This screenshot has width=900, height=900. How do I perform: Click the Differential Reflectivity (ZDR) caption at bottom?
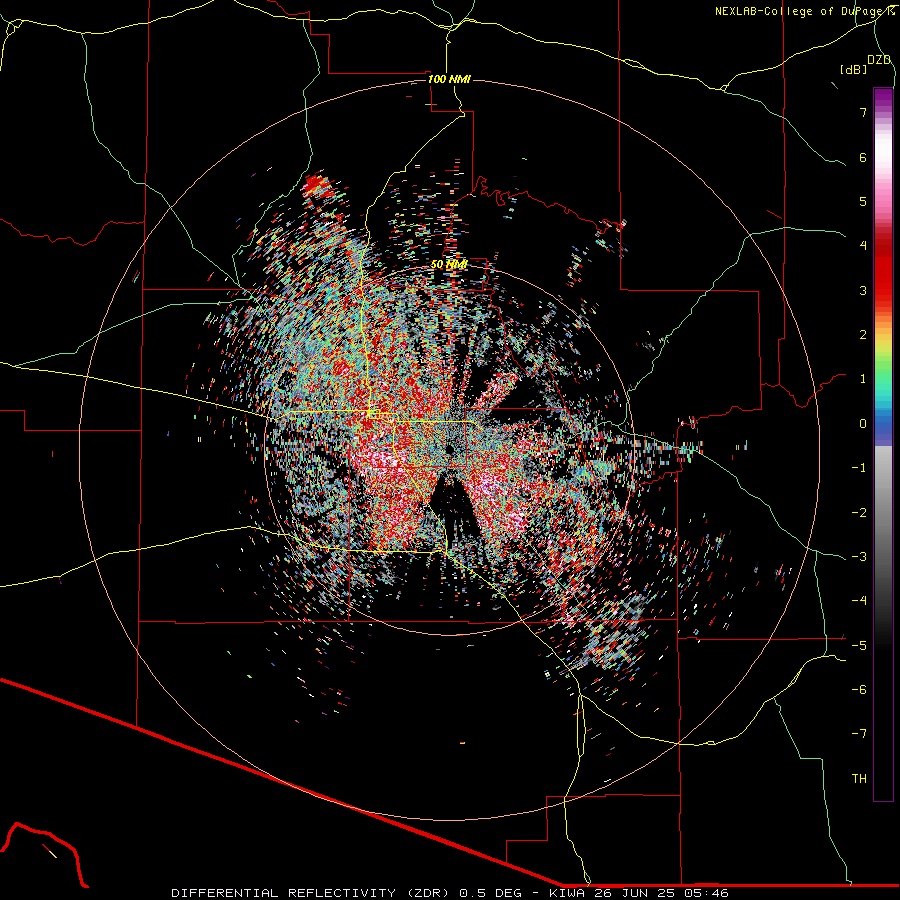click(x=450, y=893)
